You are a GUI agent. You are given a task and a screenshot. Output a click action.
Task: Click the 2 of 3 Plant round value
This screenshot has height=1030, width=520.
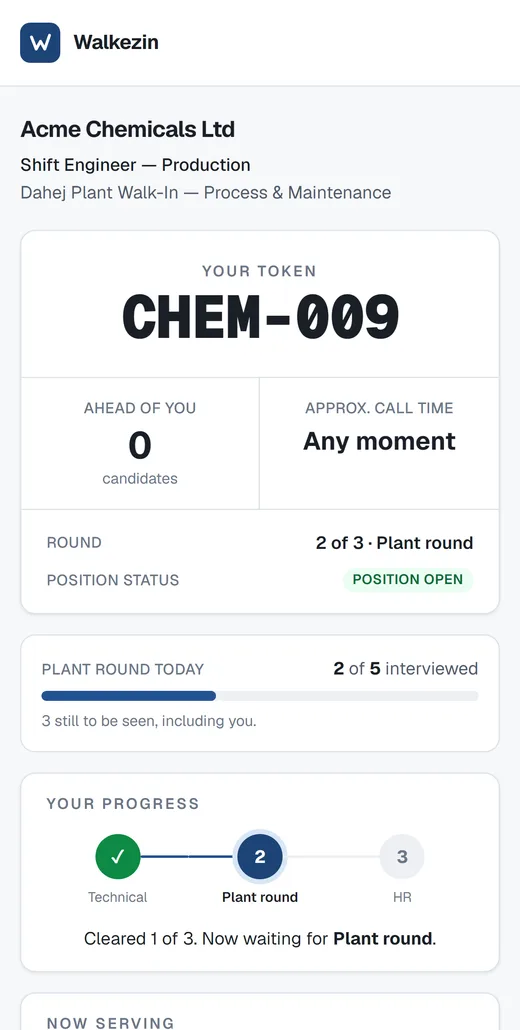pos(394,543)
